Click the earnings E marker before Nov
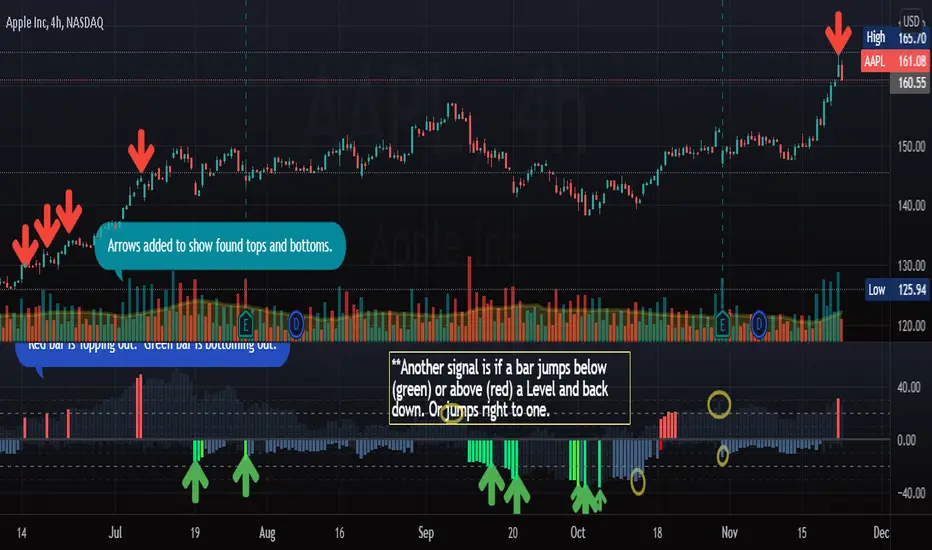932x550 pixels. coord(722,324)
